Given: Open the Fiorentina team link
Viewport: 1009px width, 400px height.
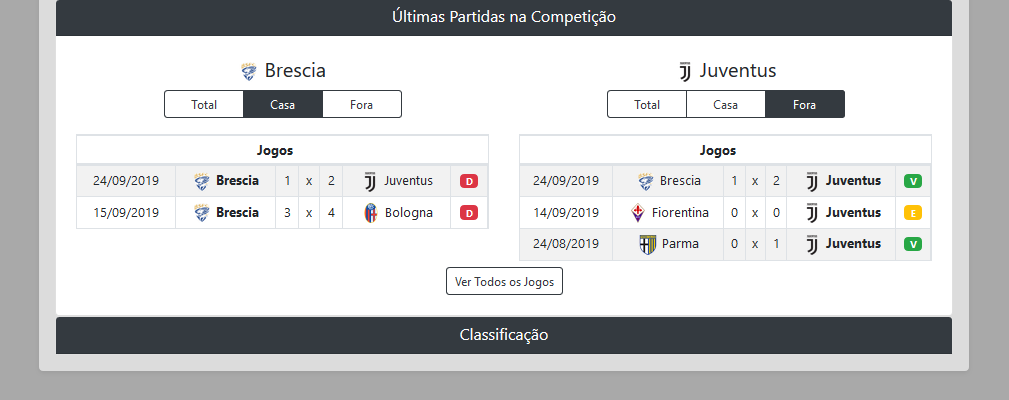Looking at the screenshot, I should pyautogui.click(x=680, y=212).
